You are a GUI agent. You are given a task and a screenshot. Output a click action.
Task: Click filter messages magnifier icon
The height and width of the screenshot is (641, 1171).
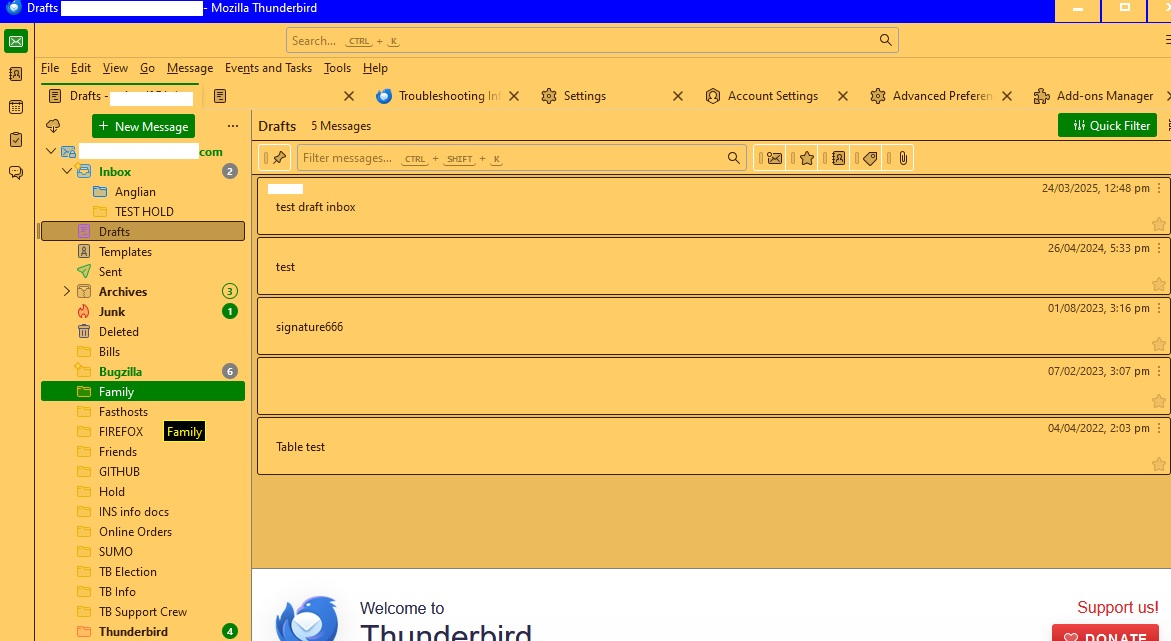(x=733, y=158)
